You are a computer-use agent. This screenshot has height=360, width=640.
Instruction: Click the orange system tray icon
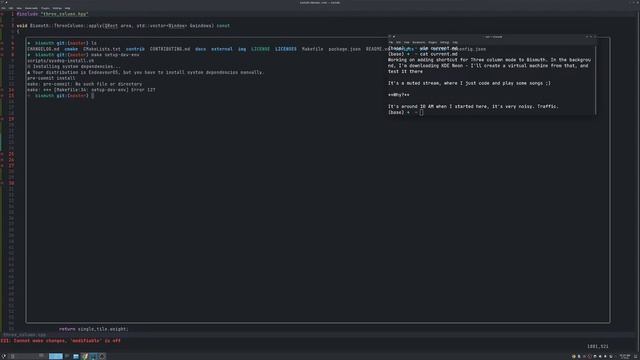tap(574, 356)
